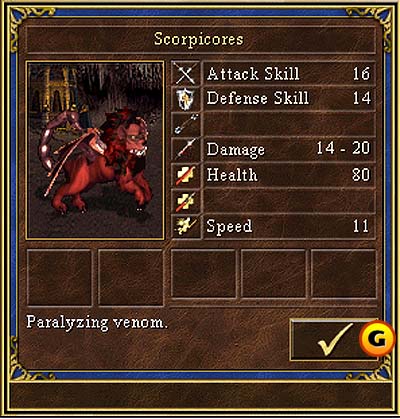Click the Health 80 row
The height and width of the screenshot is (419, 400).
pyautogui.click(x=289, y=175)
